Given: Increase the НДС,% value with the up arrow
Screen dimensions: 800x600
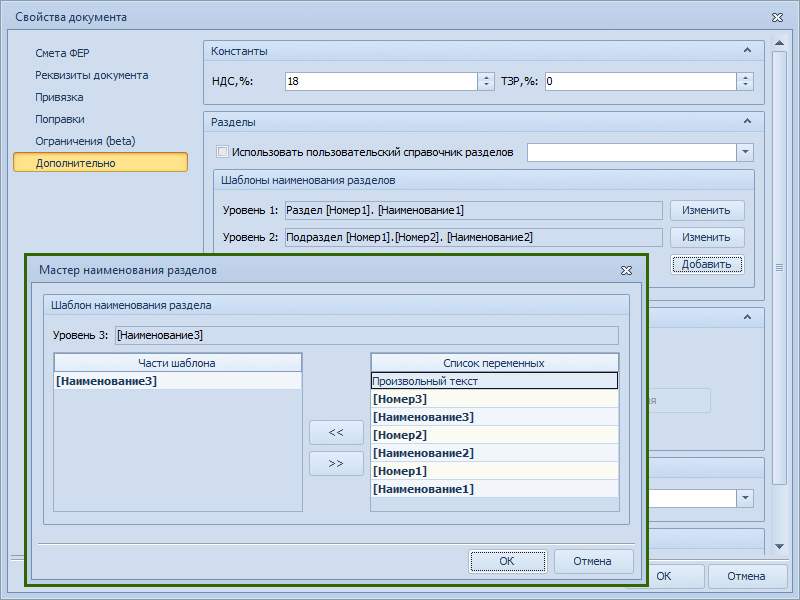Looking at the screenshot, I should click(x=486, y=77).
